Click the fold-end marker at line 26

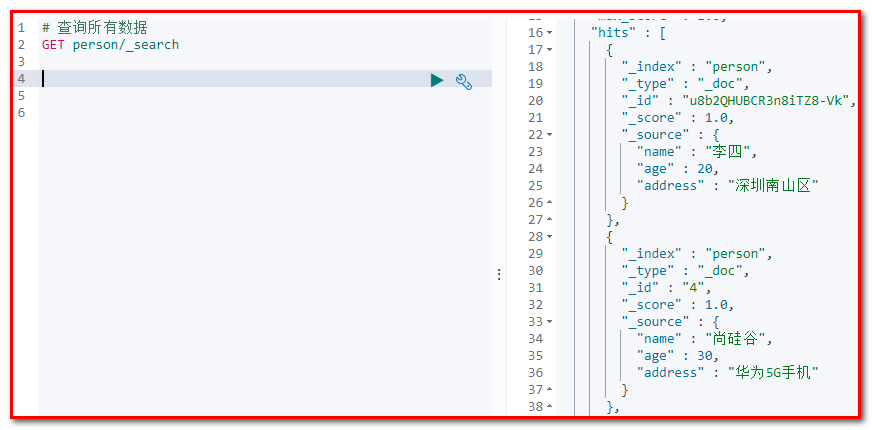[x=549, y=202]
